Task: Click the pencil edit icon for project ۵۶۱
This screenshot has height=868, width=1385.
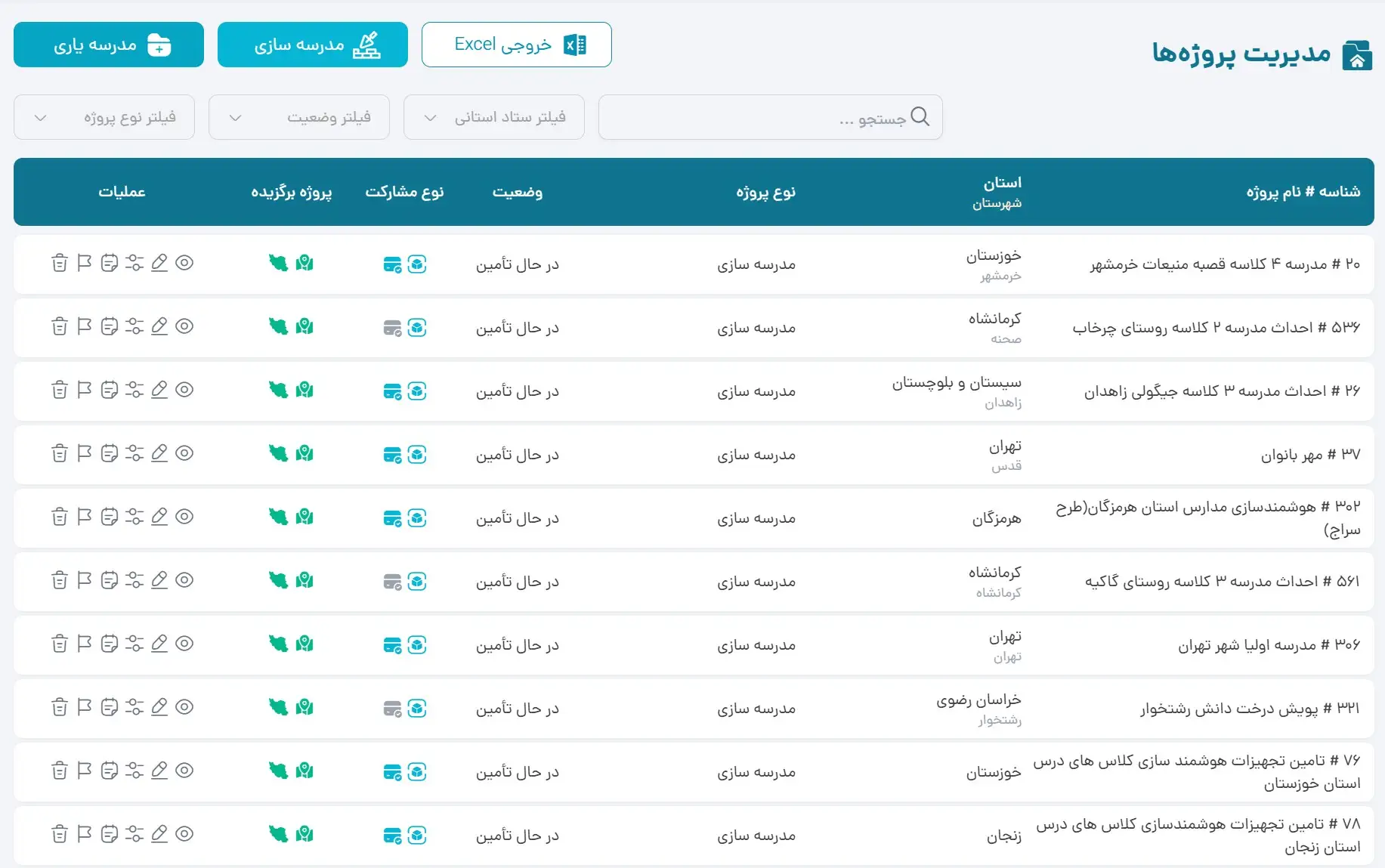Action: coord(159,580)
